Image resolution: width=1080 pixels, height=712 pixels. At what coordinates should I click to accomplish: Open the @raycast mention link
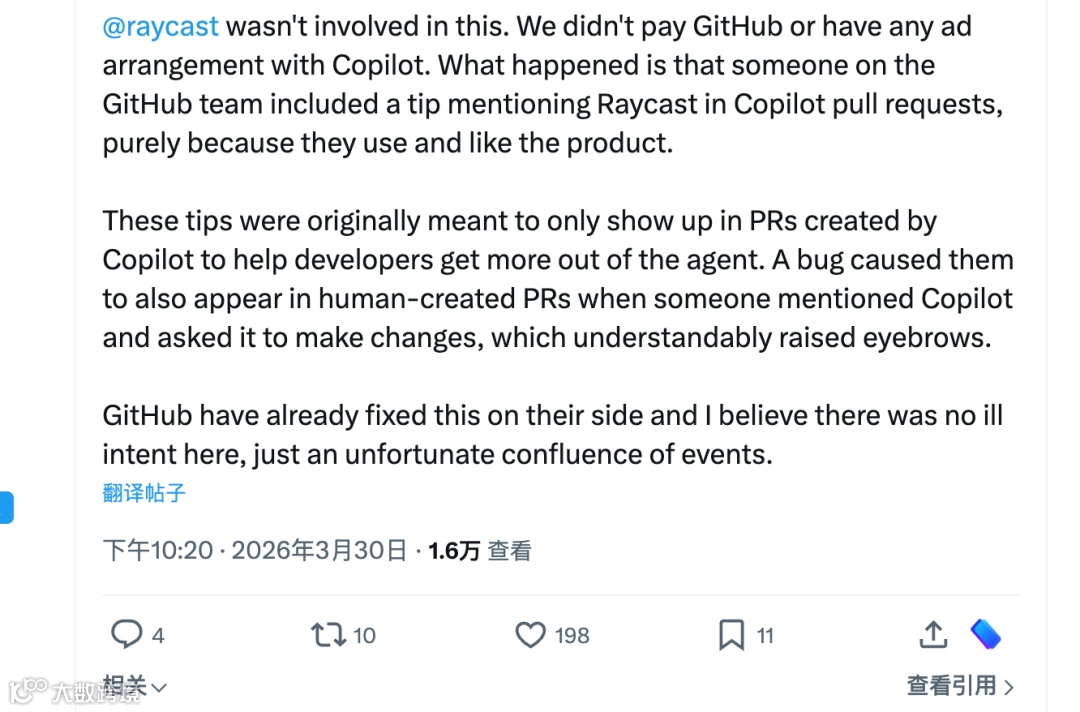(160, 26)
